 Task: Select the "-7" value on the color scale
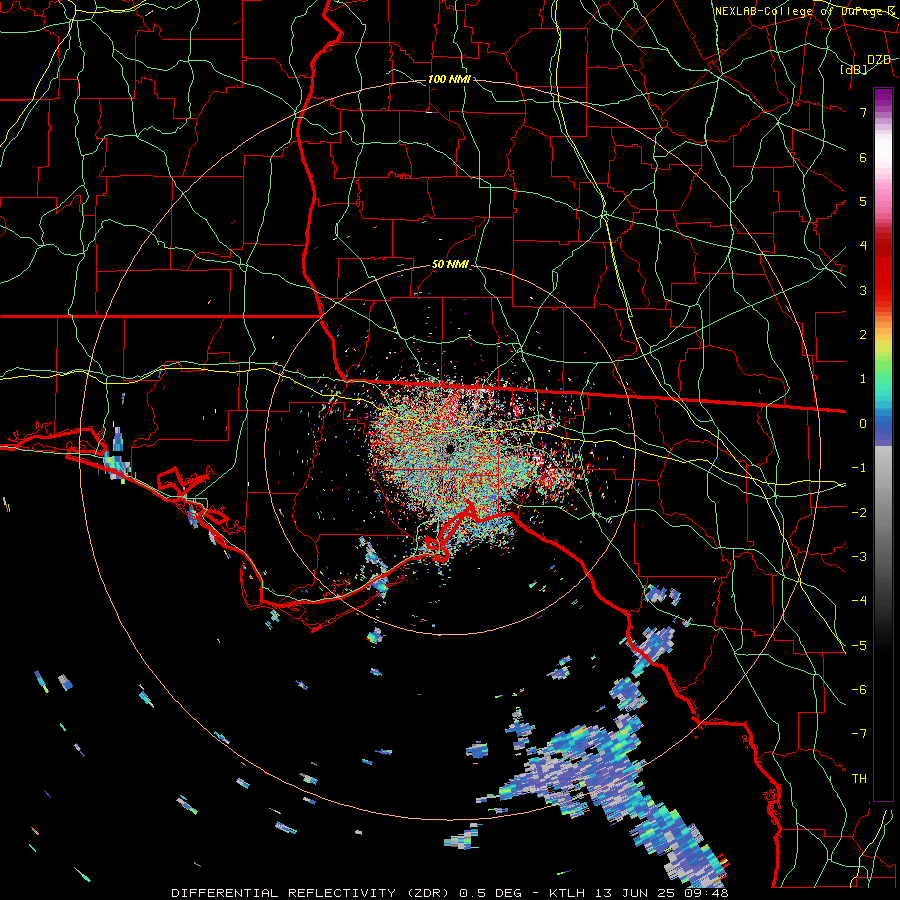click(x=859, y=734)
